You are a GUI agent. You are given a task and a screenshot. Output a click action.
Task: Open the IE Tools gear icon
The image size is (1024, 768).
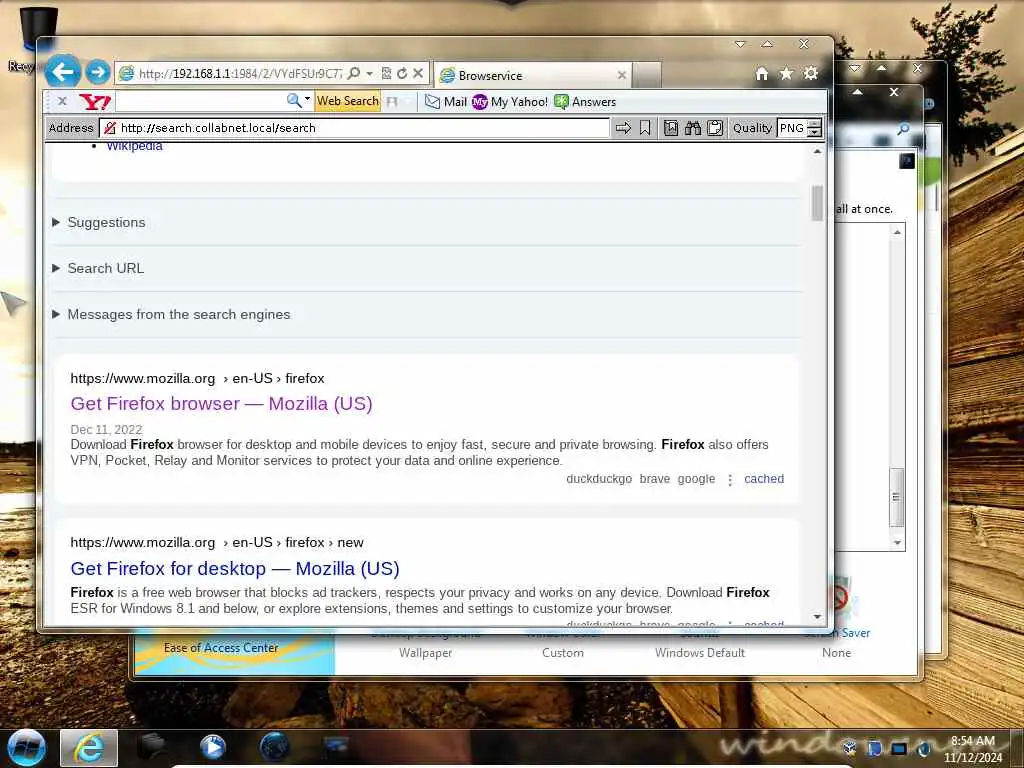(x=811, y=74)
